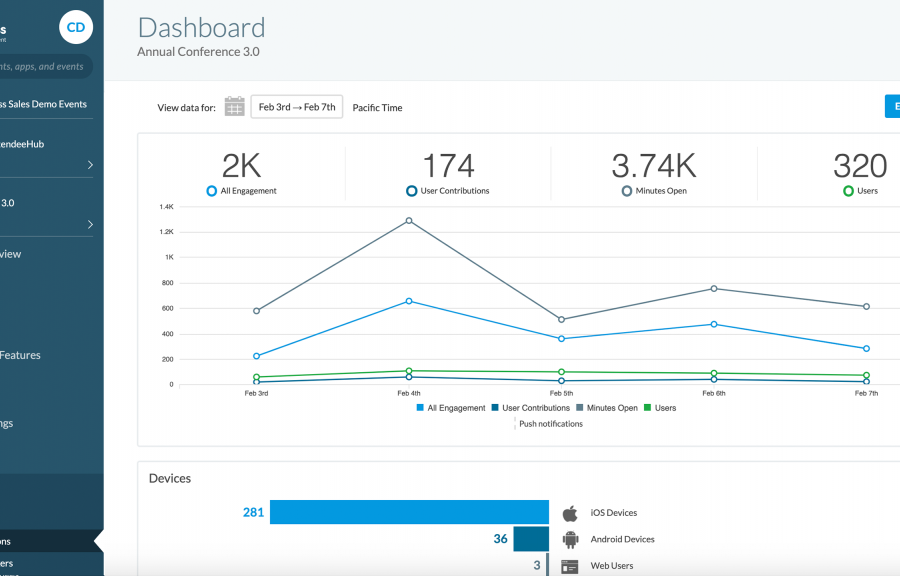Expand the 3.0 event sidebar chevron
The width and height of the screenshot is (900, 576).
(90, 225)
